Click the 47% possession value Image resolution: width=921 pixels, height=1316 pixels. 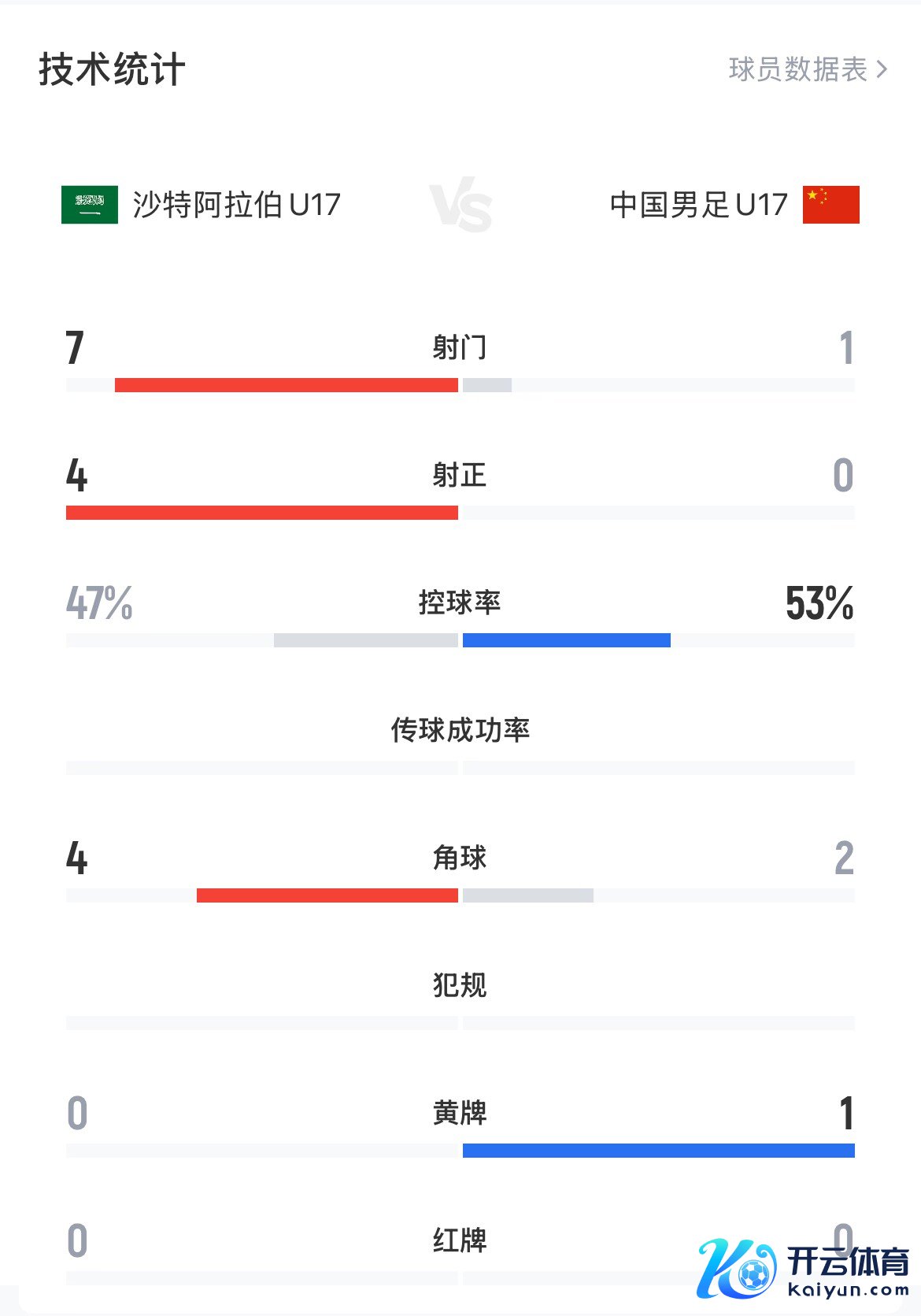[99, 603]
